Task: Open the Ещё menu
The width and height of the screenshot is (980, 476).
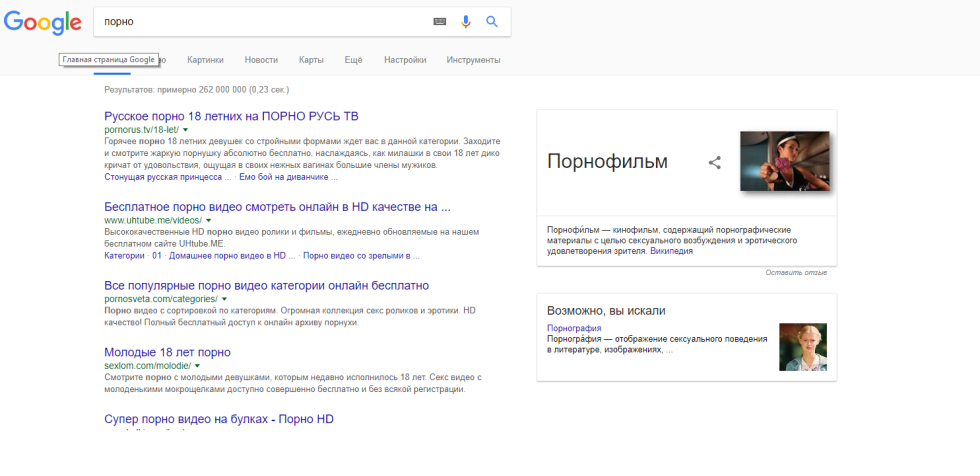Action: (353, 60)
